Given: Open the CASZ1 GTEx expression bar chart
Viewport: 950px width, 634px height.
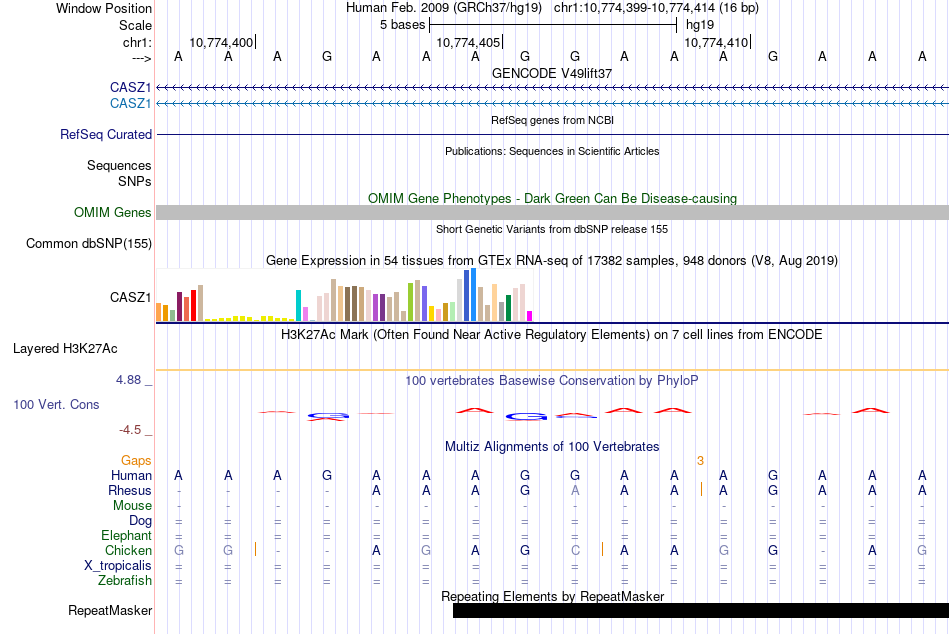Looking at the screenshot, I should 344,295.
